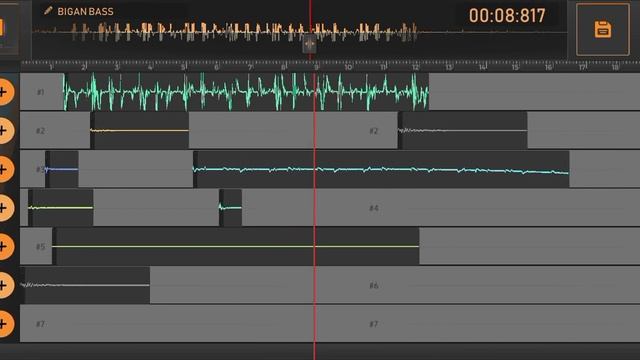Select the small cyan clip on track #4
The width and height of the screenshot is (640, 360).
click(x=231, y=208)
